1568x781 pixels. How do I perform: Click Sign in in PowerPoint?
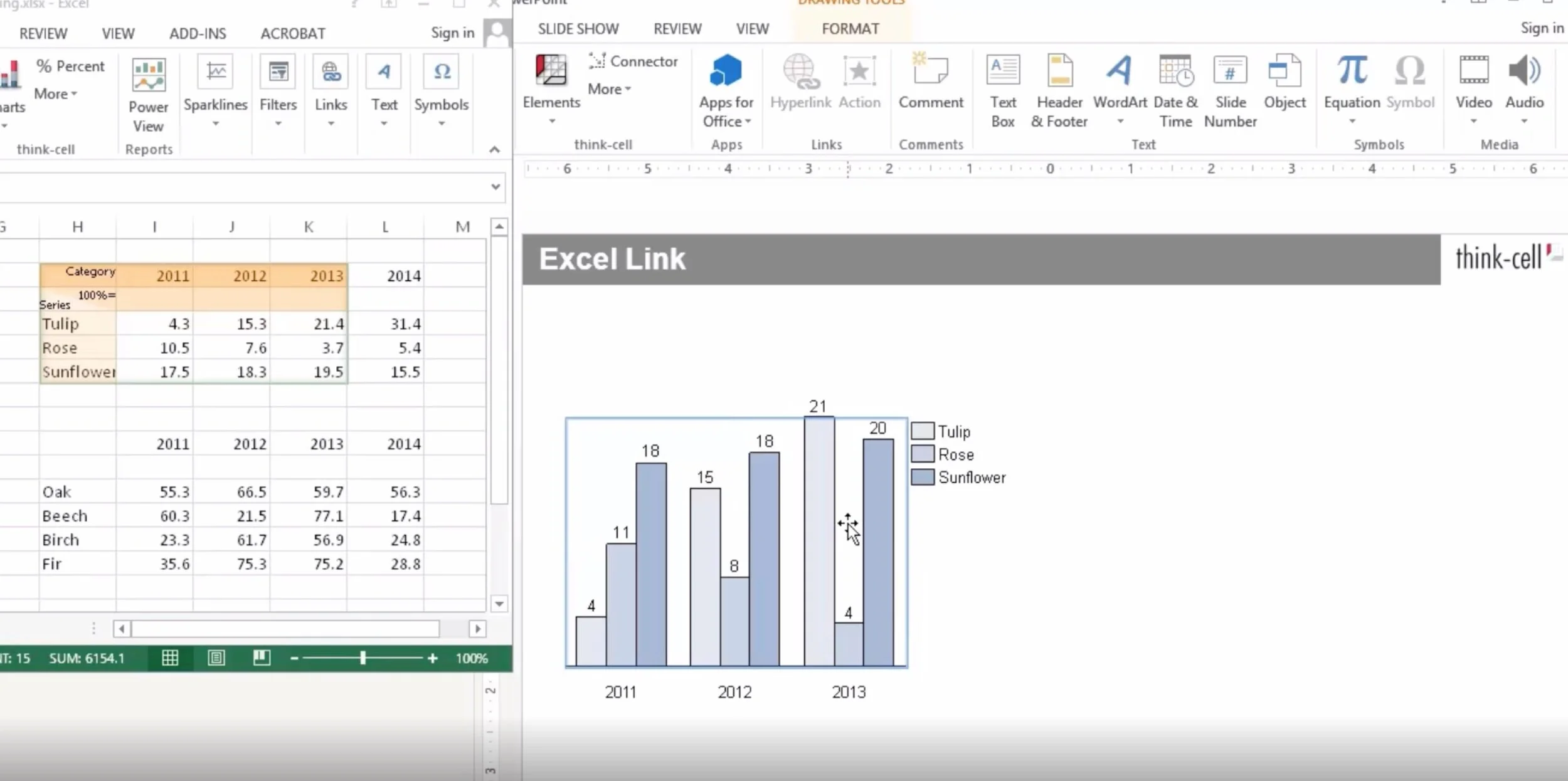[1541, 28]
